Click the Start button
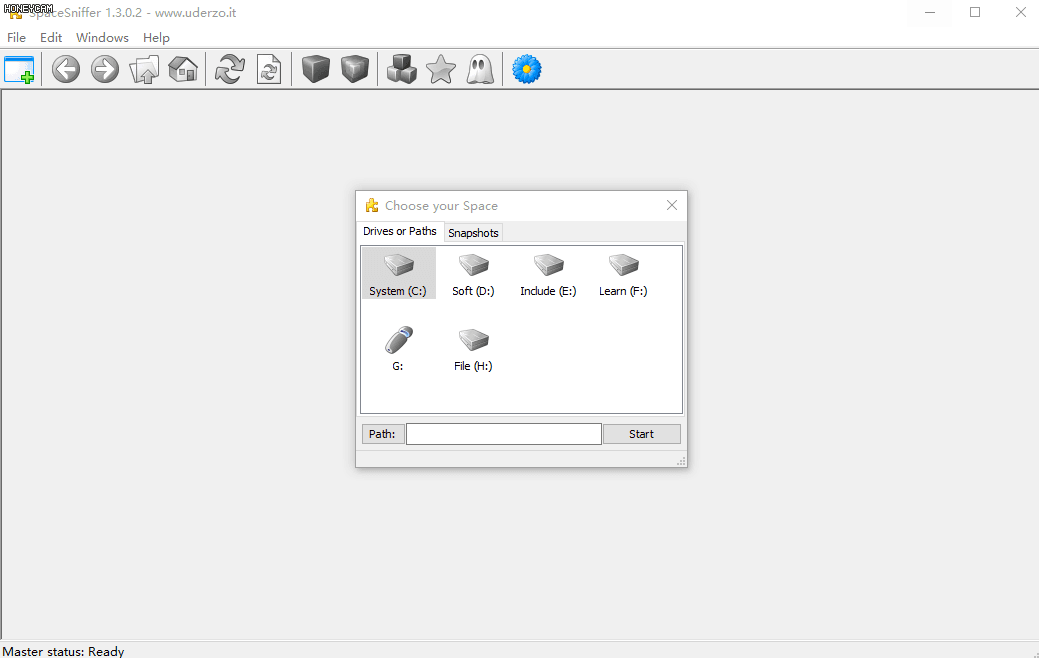The width and height of the screenshot is (1039, 658). [641, 434]
